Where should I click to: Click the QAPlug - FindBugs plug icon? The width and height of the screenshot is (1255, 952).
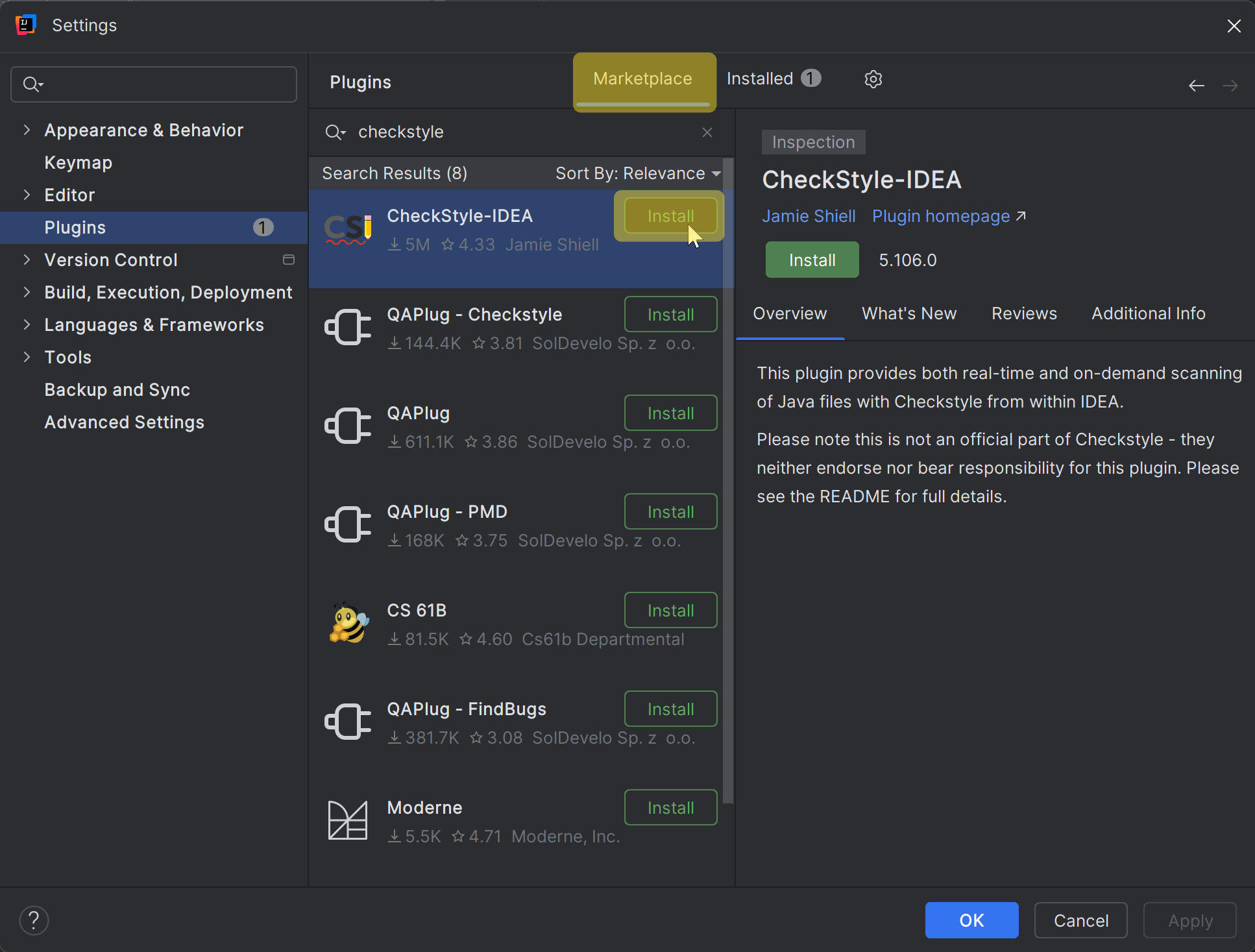[348, 722]
